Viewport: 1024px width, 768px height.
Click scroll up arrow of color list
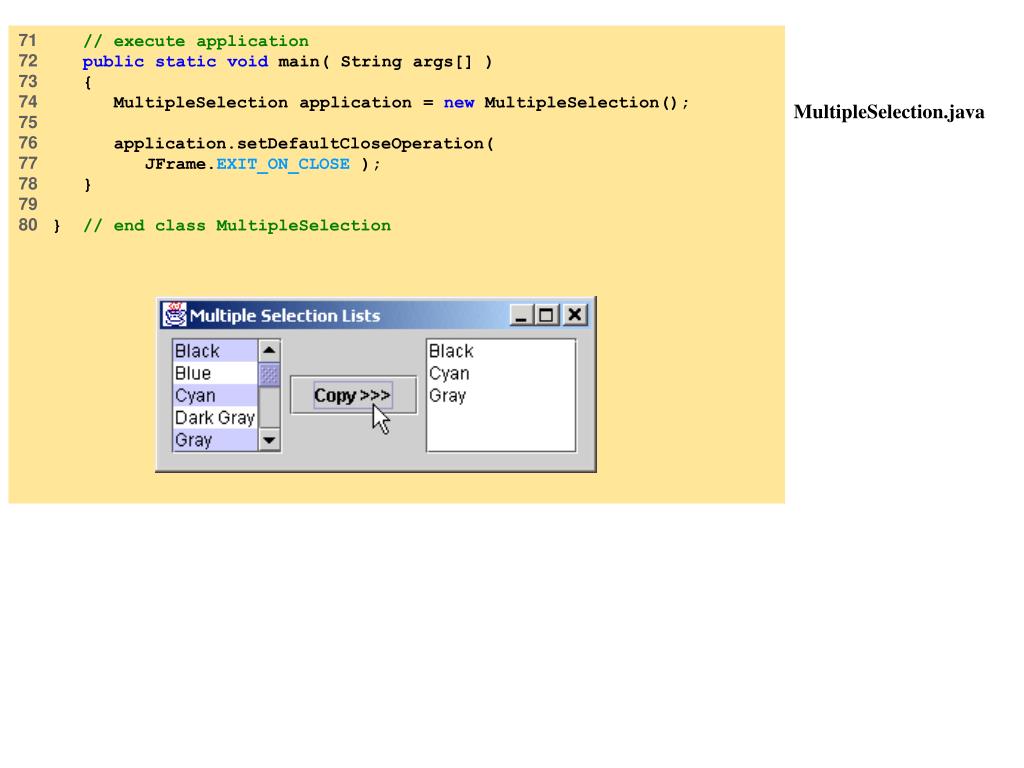tap(269, 351)
